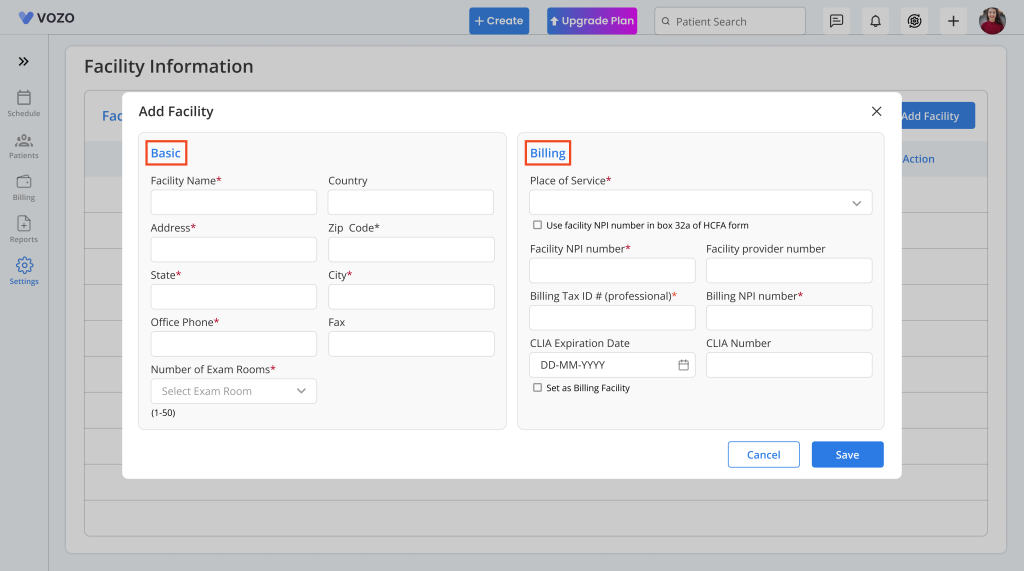1024x571 pixels.
Task: Open the AI assistant icon in header
Action: [x=913, y=21]
